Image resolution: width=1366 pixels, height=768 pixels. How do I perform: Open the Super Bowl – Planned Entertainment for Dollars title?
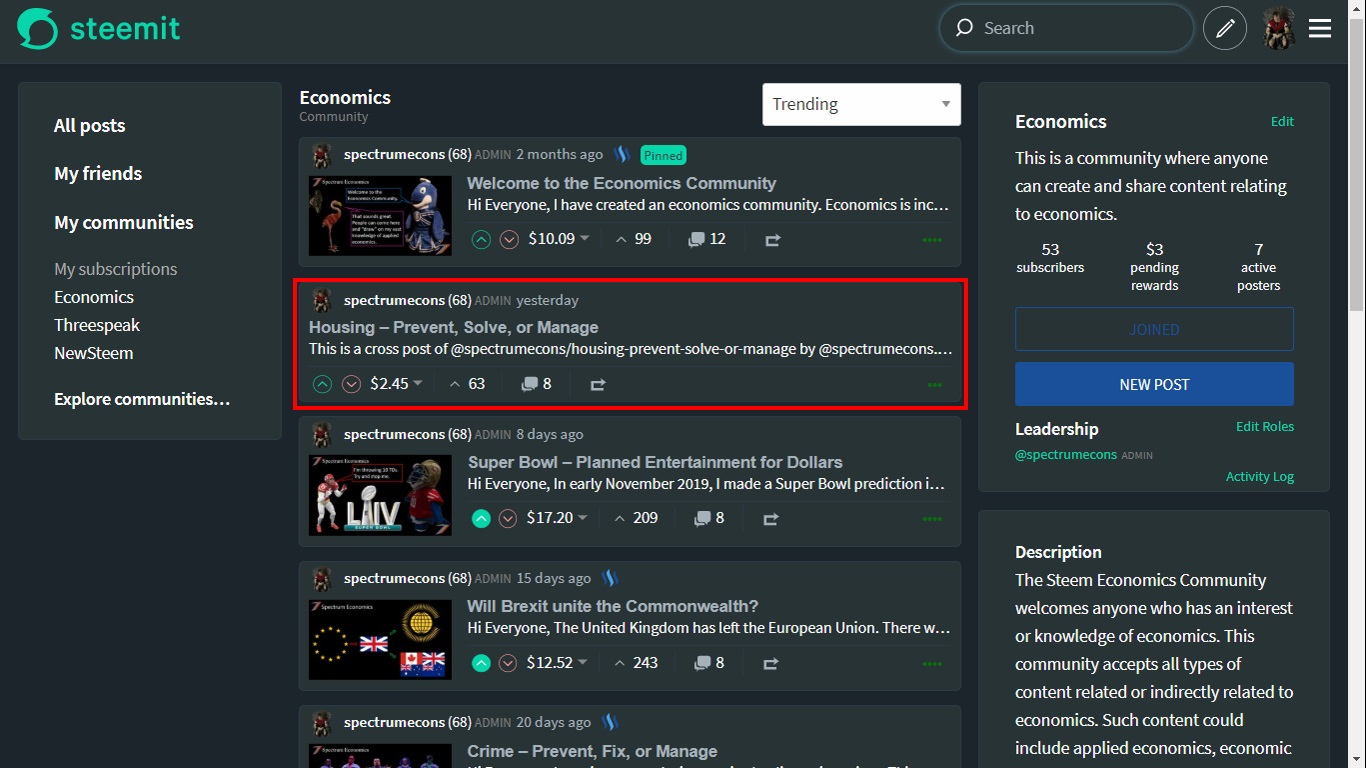pyautogui.click(x=655, y=462)
